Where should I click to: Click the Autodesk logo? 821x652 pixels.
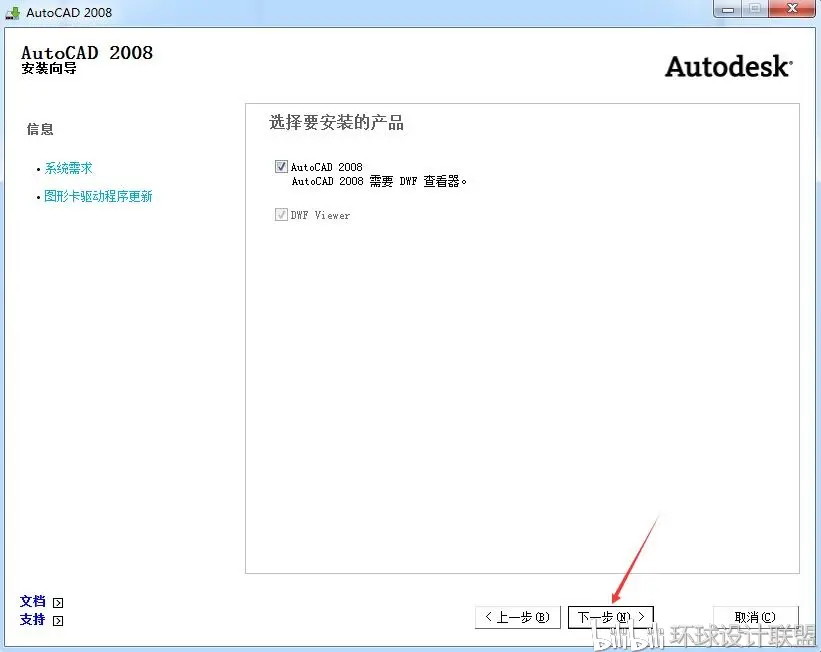tap(729, 67)
